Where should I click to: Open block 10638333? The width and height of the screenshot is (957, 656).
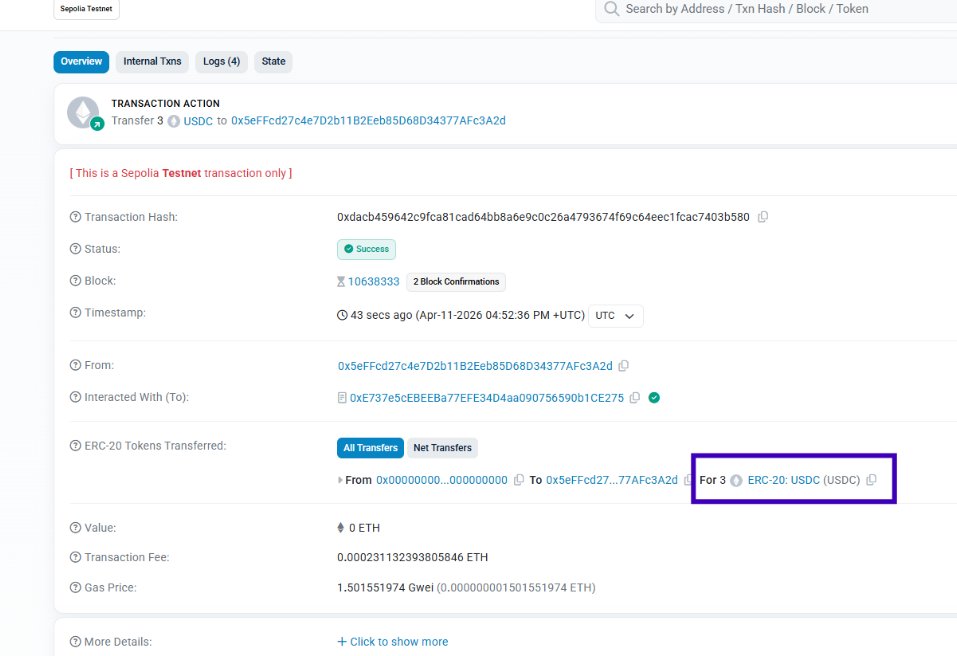pos(374,281)
